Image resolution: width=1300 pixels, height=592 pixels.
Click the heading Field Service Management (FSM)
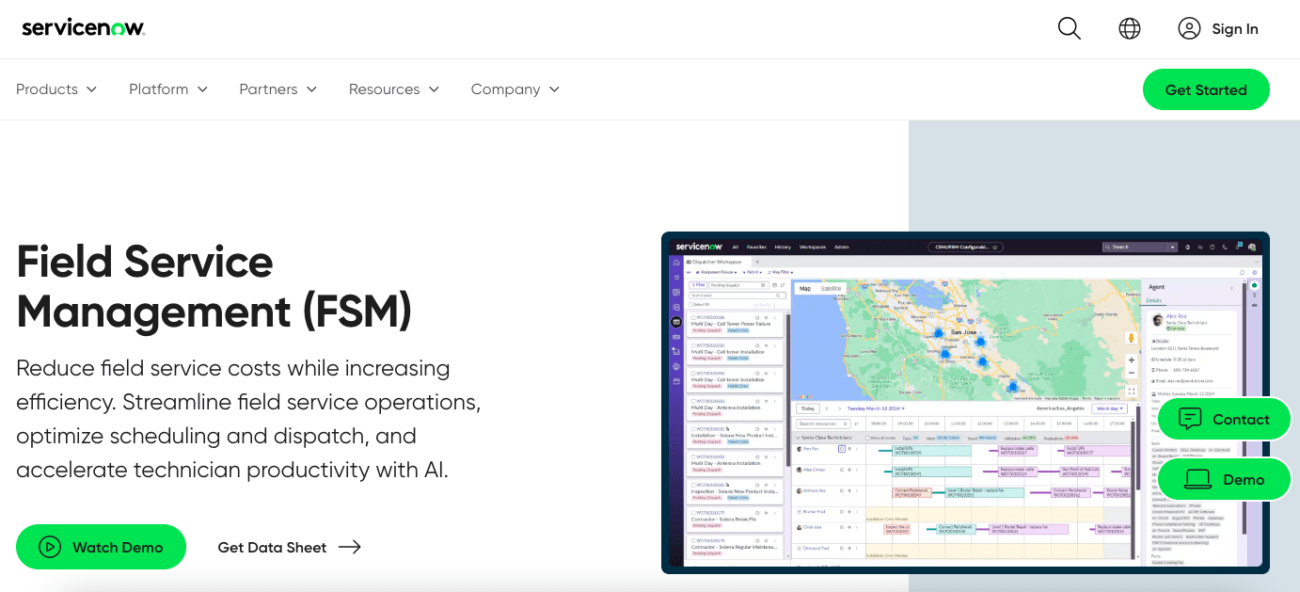(x=214, y=287)
